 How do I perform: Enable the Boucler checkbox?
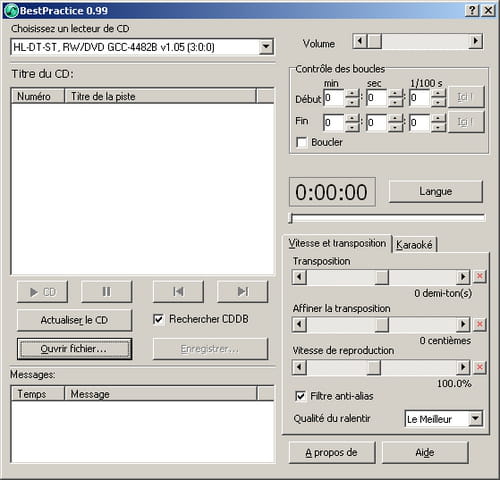tap(302, 142)
